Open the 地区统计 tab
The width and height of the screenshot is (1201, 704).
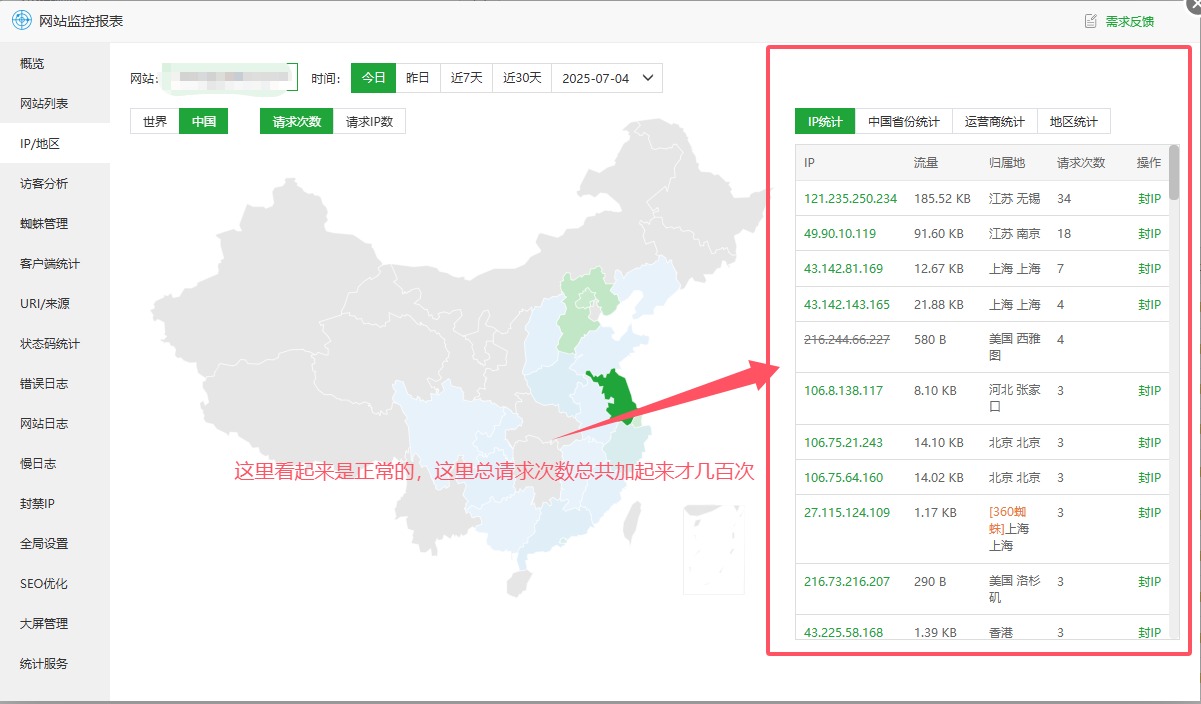1075,120
